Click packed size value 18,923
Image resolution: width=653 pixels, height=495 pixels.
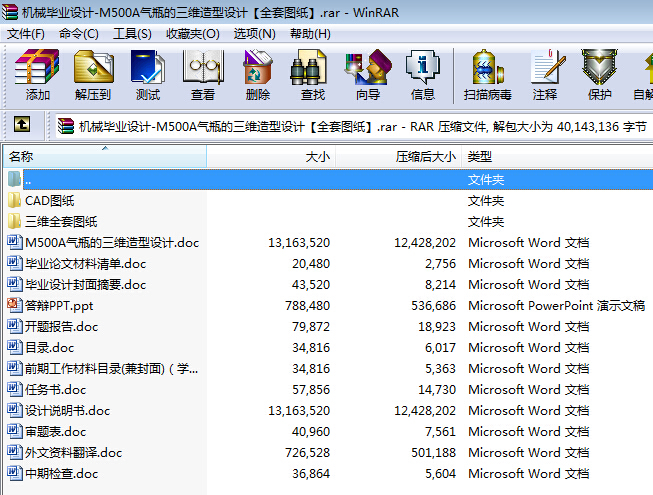coord(437,326)
